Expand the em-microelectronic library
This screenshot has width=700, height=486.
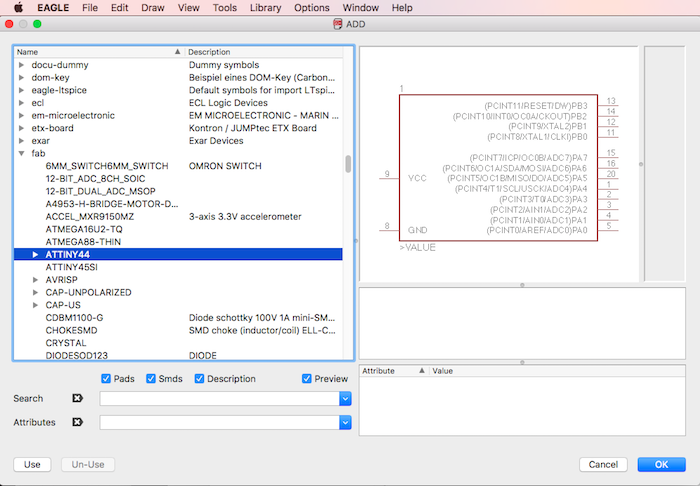21,115
